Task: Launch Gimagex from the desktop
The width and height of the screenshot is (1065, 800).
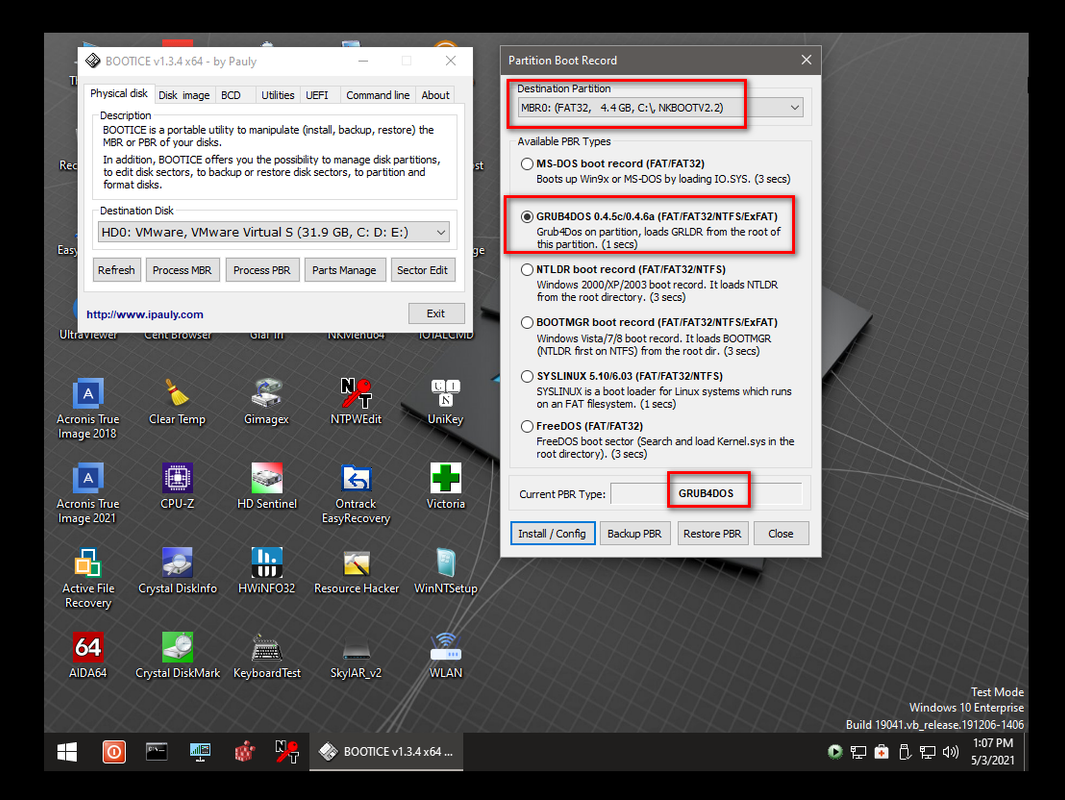Action: point(266,401)
